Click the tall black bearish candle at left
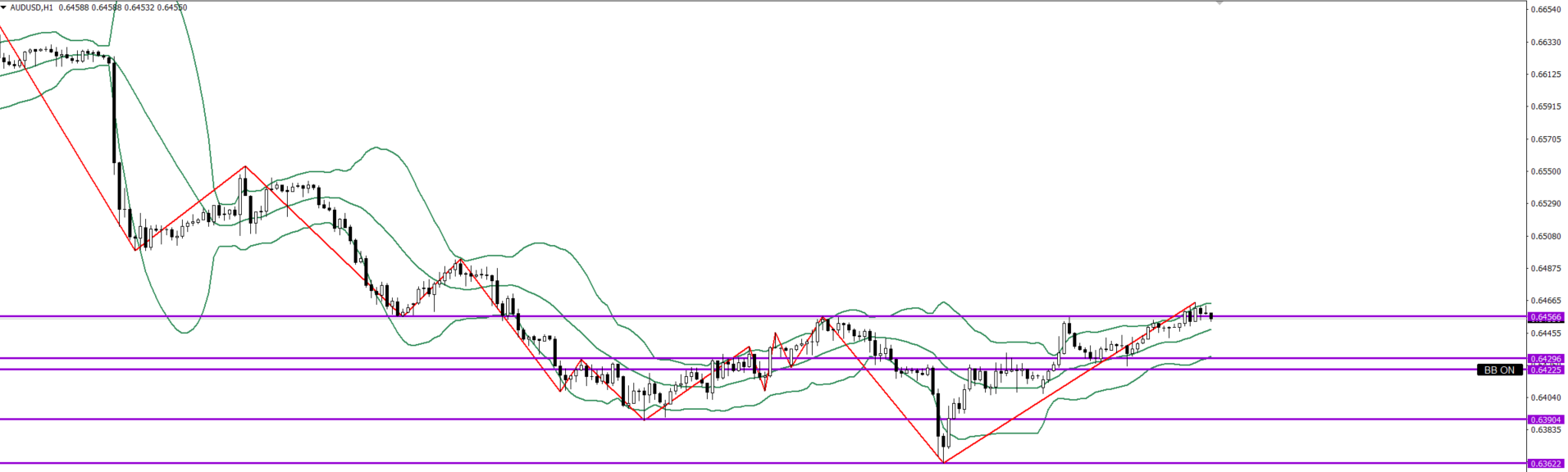The image size is (1568, 472). [114, 115]
